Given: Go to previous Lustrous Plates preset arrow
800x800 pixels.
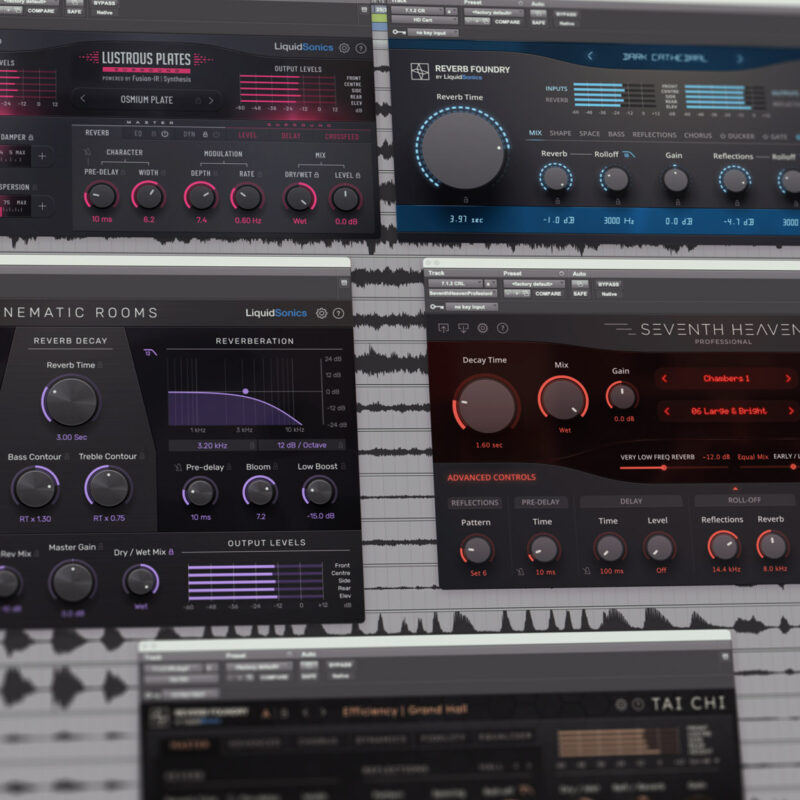Looking at the screenshot, I should click(x=83, y=98).
